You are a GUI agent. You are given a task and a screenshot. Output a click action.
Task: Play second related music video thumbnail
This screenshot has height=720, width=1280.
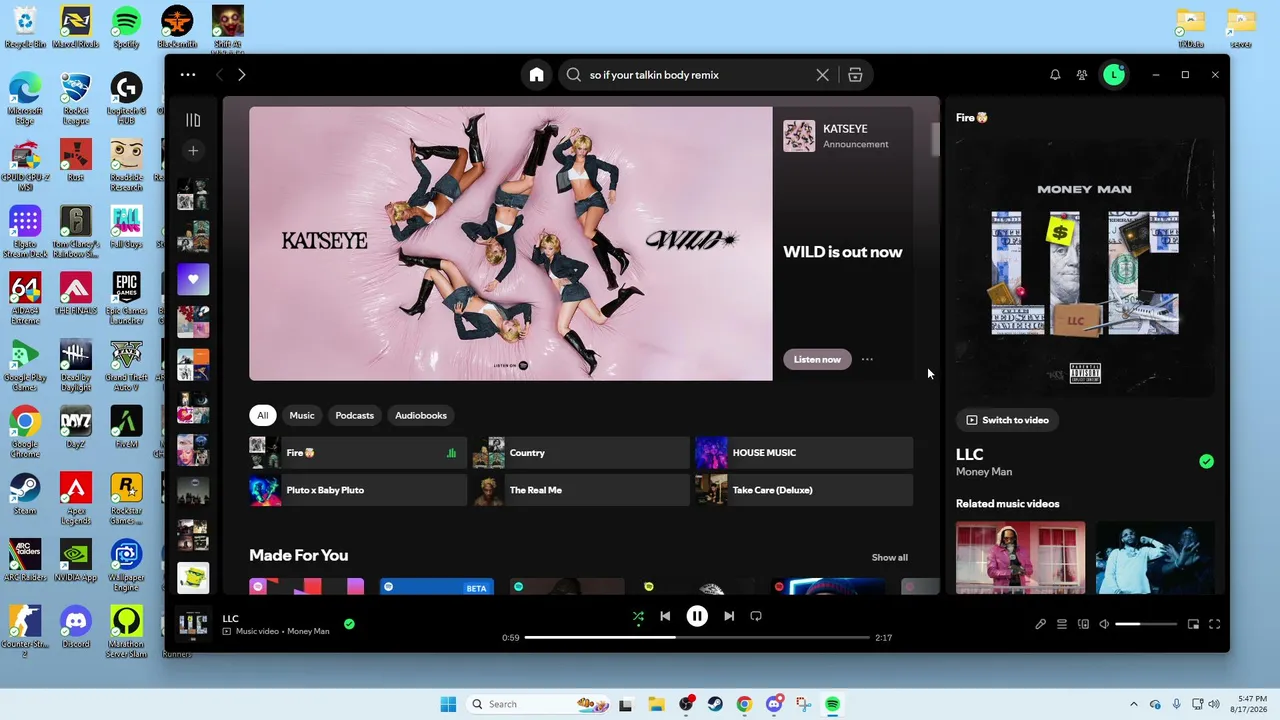point(1155,557)
